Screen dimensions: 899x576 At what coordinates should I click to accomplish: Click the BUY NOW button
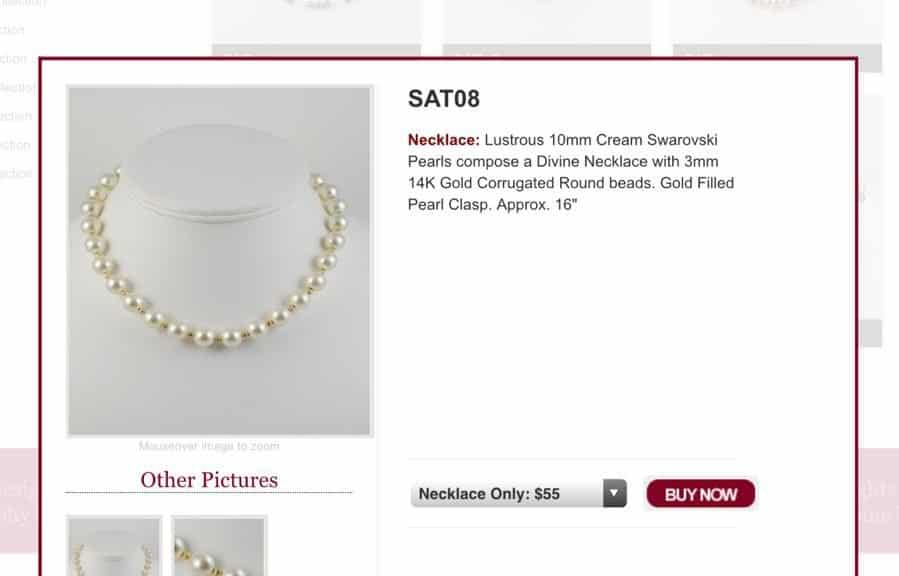701,494
